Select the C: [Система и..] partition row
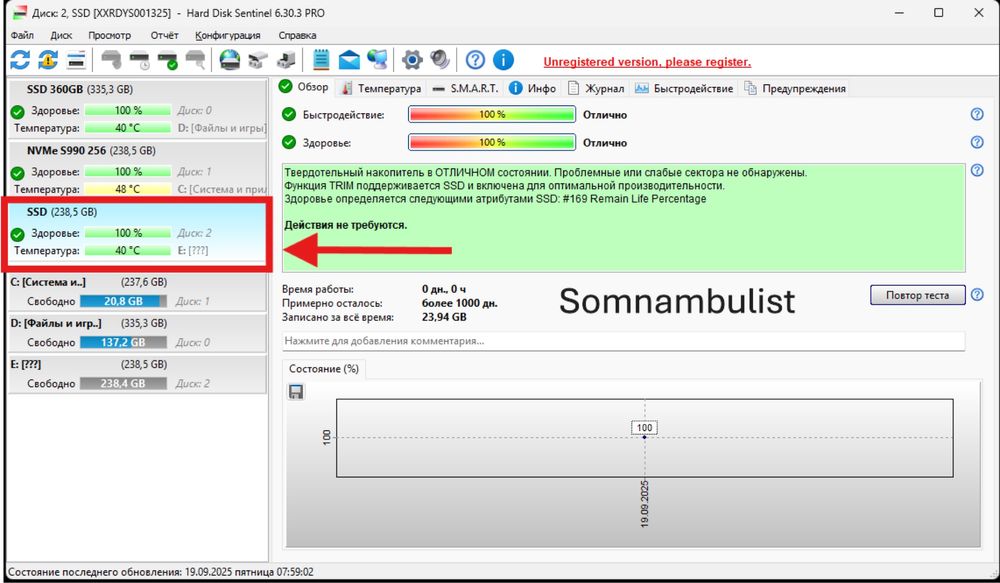This screenshot has width=1000, height=583. [x=136, y=292]
